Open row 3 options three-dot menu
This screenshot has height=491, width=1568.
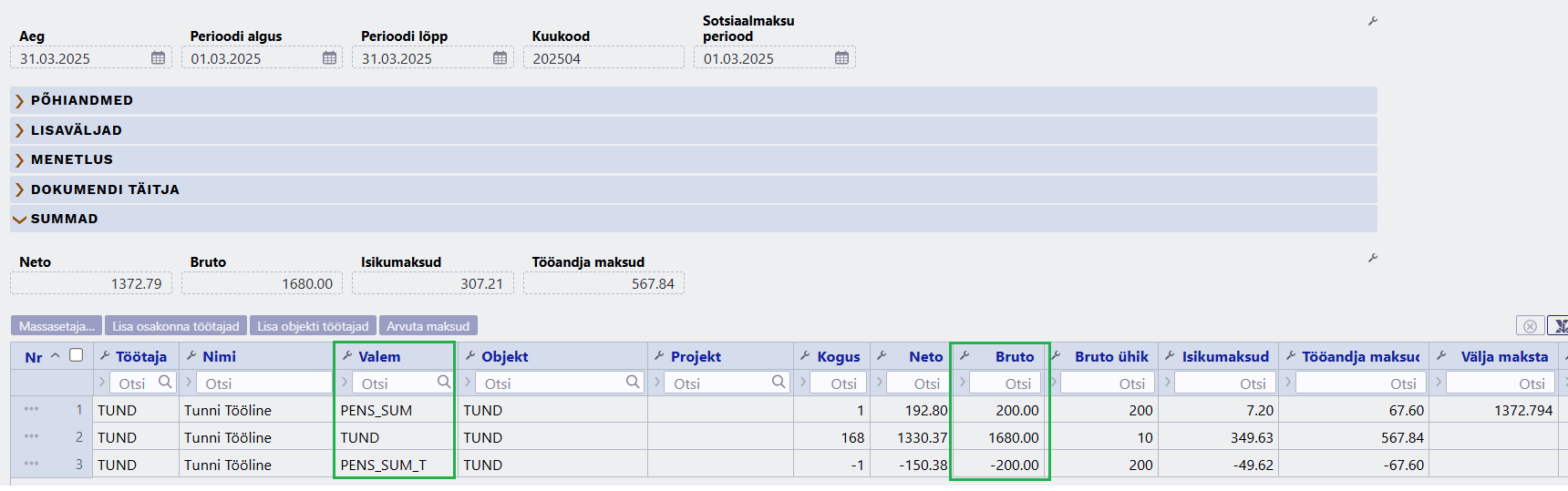pyautogui.click(x=32, y=464)
